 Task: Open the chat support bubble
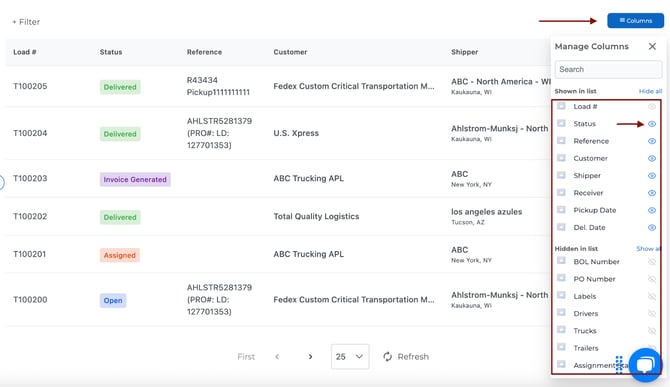coord(645,365)
